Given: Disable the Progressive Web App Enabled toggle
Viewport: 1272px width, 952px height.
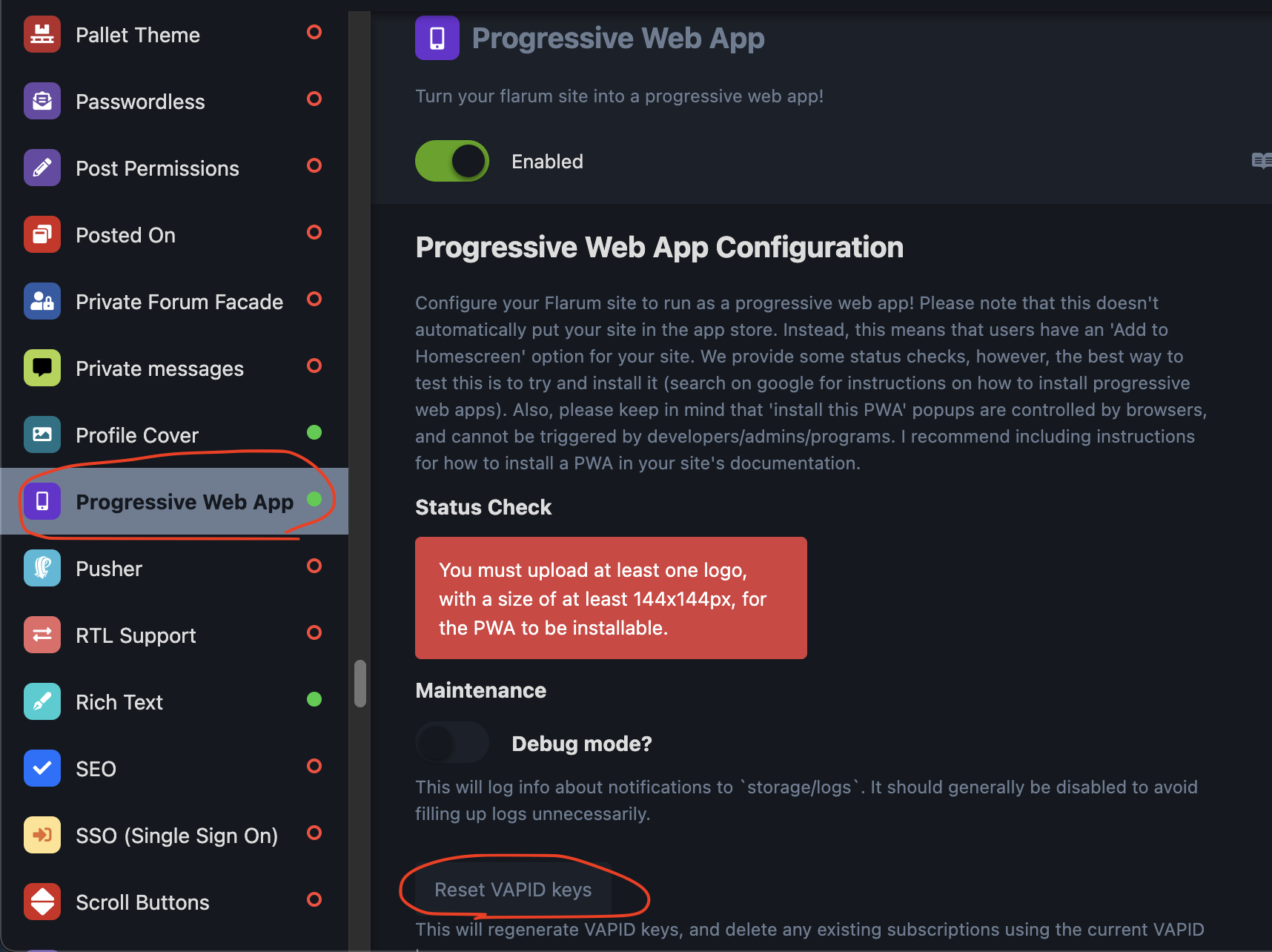Looking at the screenshot, I should [x=452, y=161].
